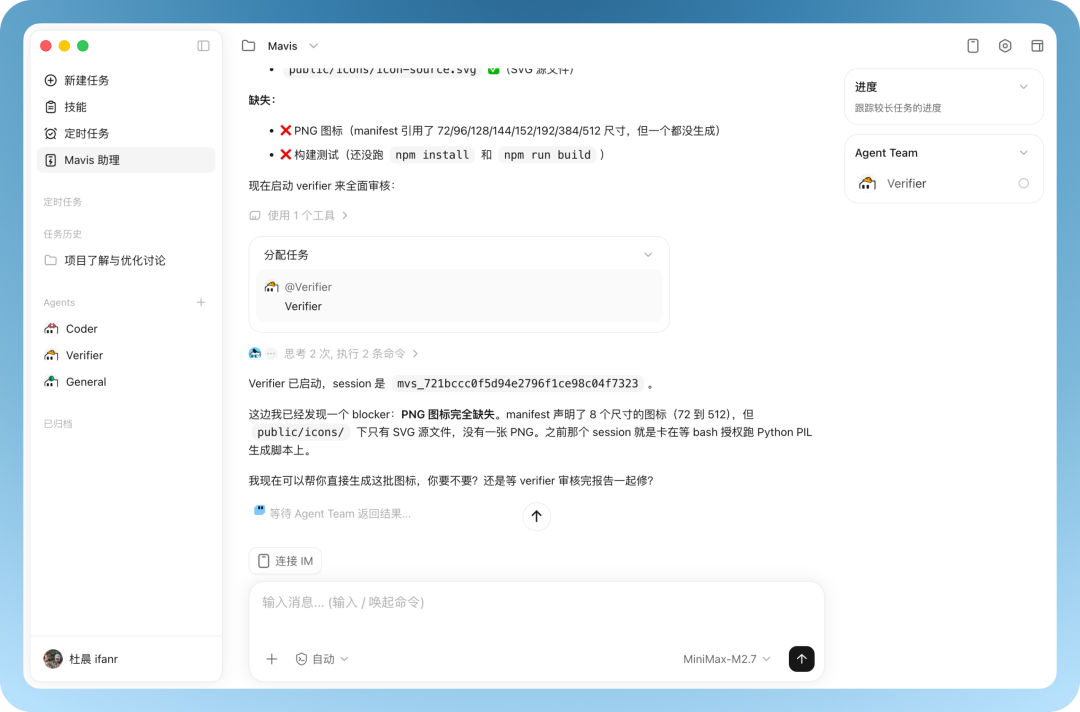
Task: Open user profile 杜晨 ifanr
Action: (81, 659)
